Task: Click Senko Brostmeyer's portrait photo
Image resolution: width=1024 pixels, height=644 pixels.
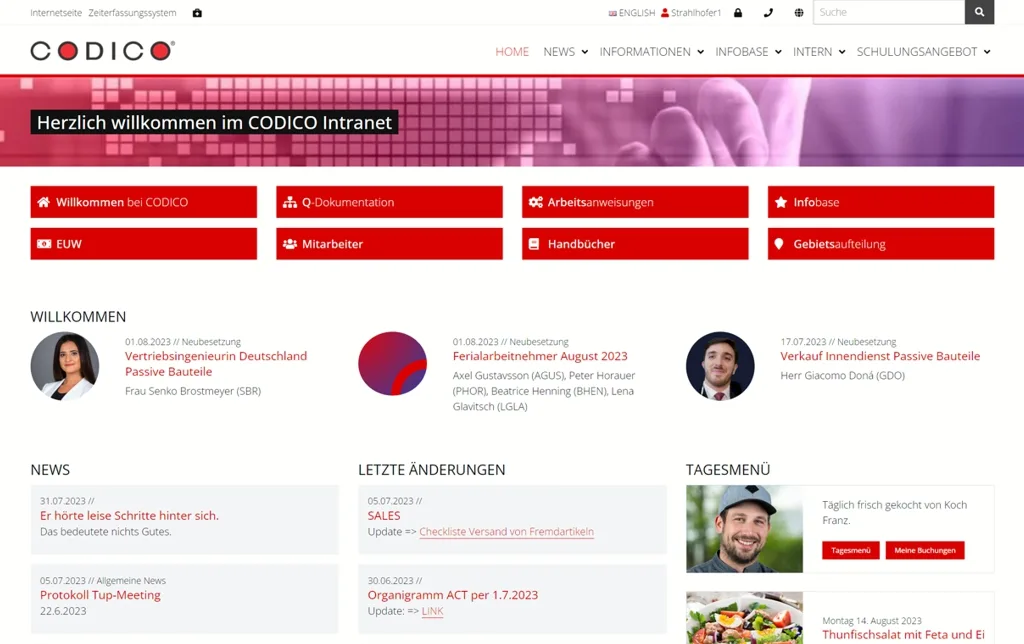Action: (x=65, y=366)
